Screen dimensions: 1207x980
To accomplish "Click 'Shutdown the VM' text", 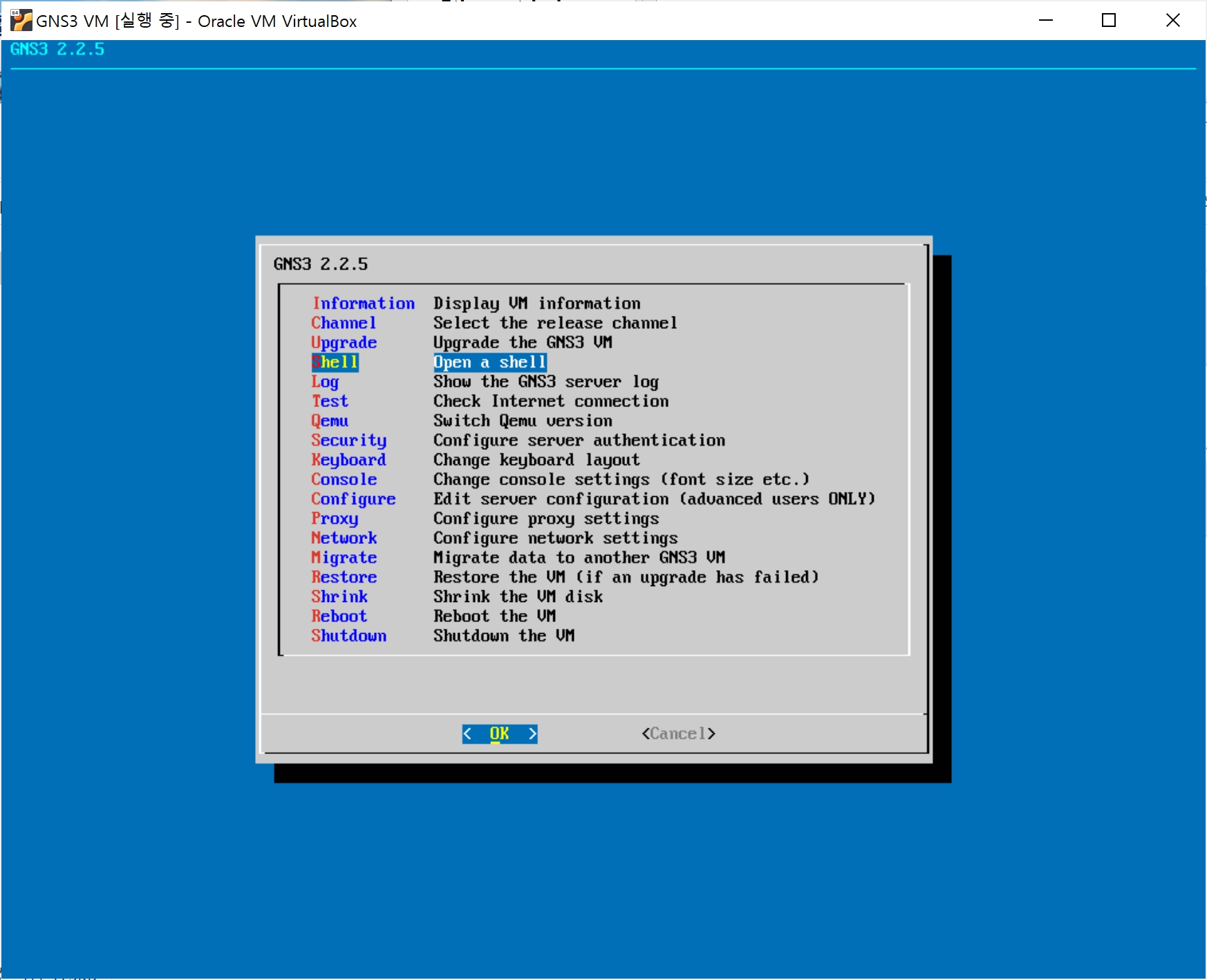I will click(504, 635).
